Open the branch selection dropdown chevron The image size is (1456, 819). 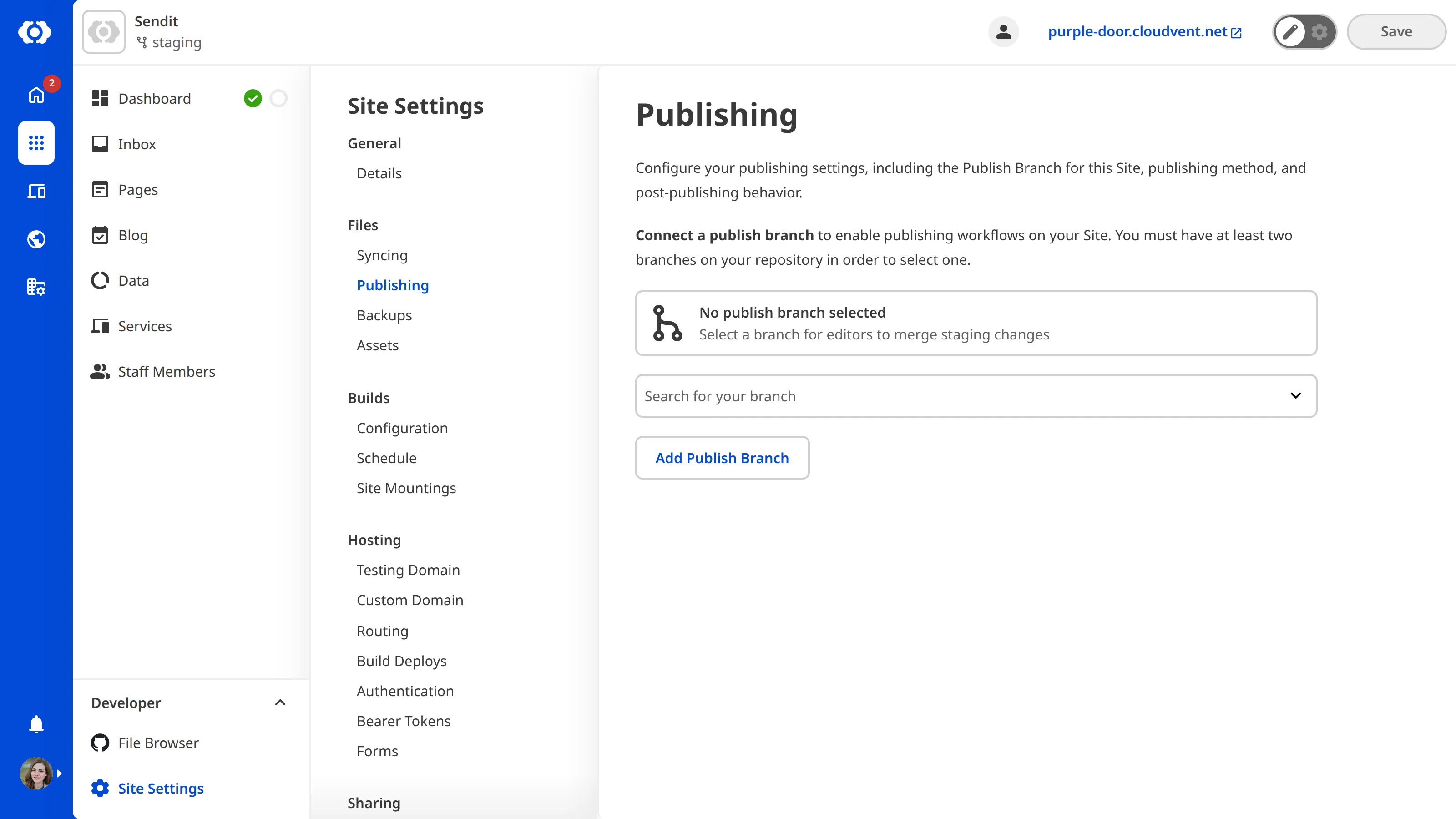1295,396
